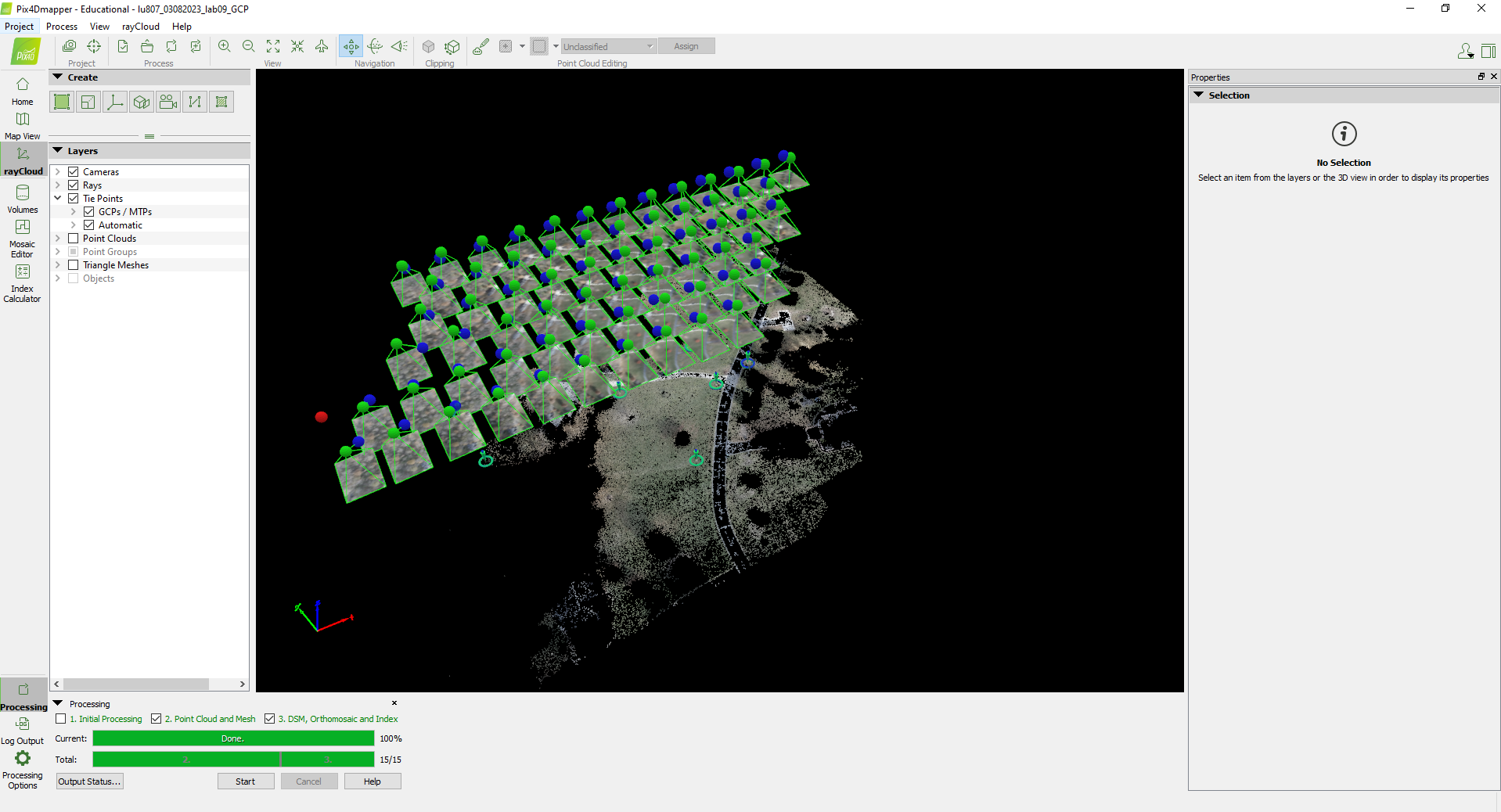Expand the GCPs / MTPs node
1501x812 pixels.
tap(74, 212)
